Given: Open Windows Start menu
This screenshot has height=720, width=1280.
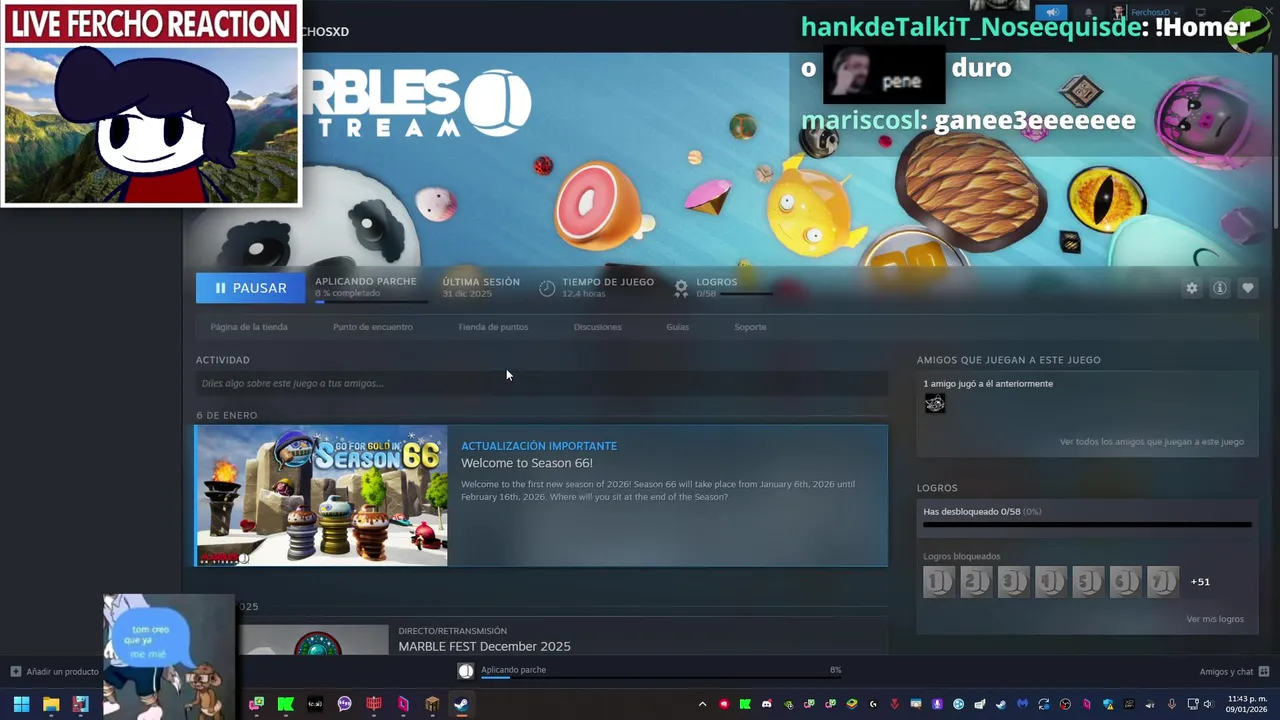Looking at the screenshot, I should [x=21, y=704].
